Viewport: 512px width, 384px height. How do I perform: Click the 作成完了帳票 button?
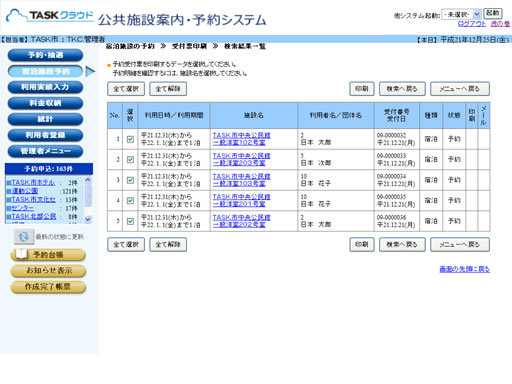[48, 287]
